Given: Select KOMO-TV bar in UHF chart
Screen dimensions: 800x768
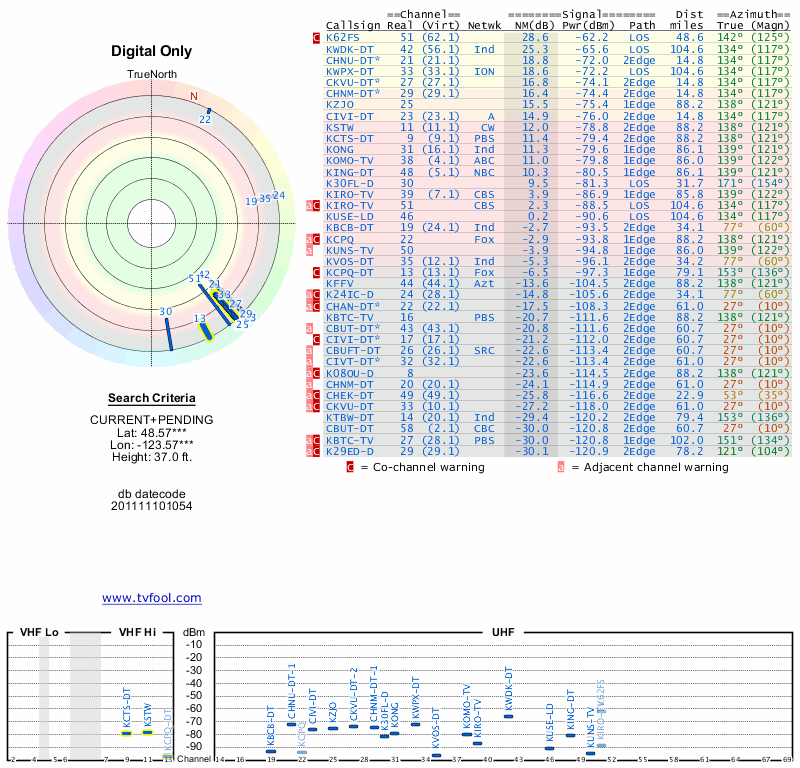Looking at the screenshot, I should pyautogui.click(x=467, y=734).
